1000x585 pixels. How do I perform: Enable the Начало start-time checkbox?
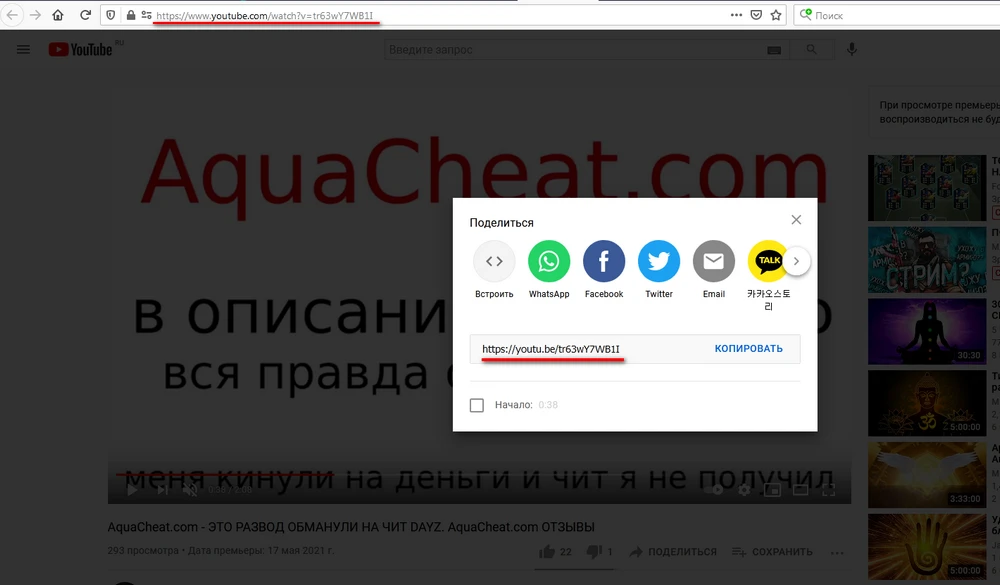pyautogui.click(x=476, y=404)
